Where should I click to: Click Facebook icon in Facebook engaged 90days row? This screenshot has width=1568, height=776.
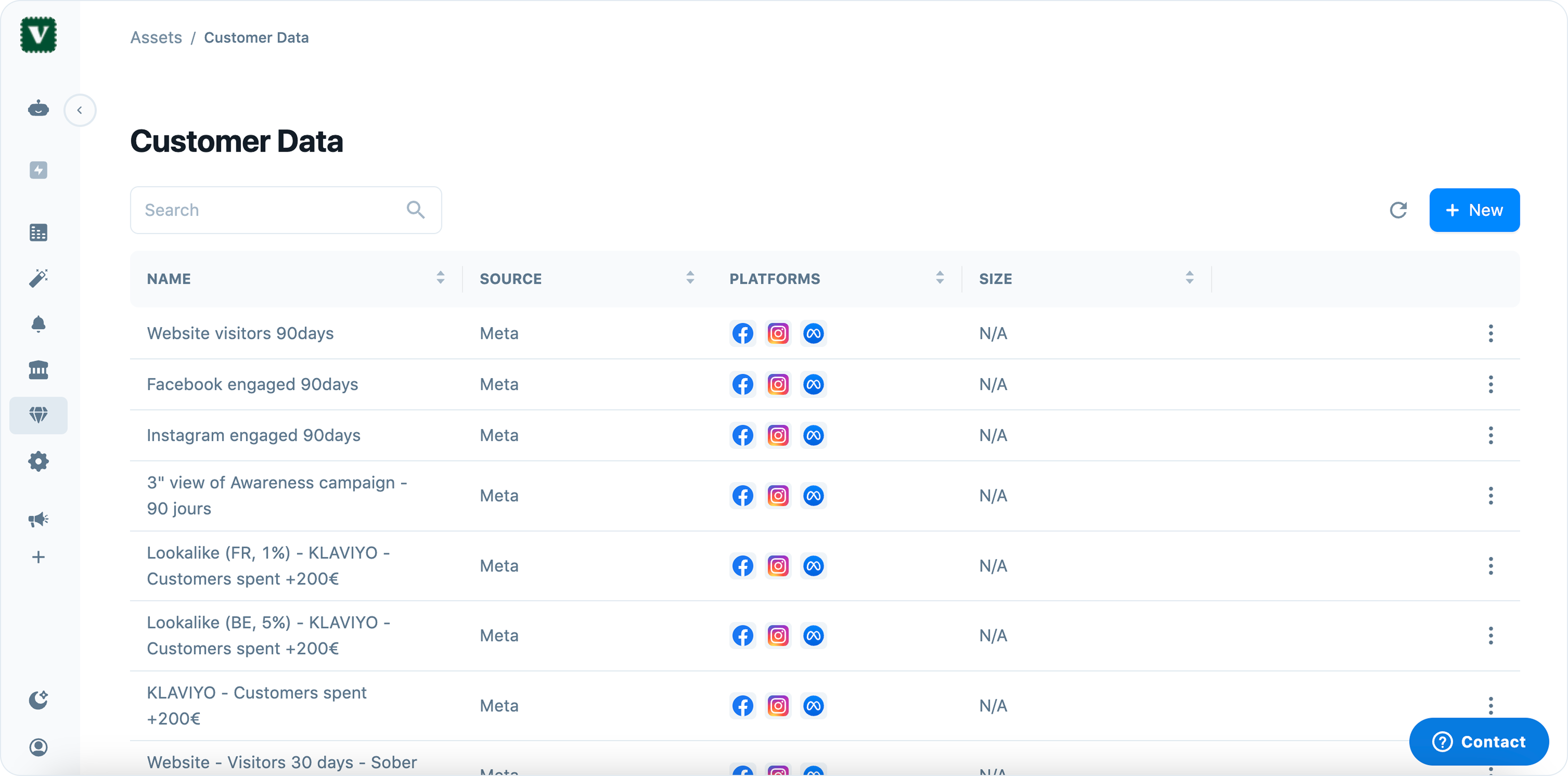point(743,385)
